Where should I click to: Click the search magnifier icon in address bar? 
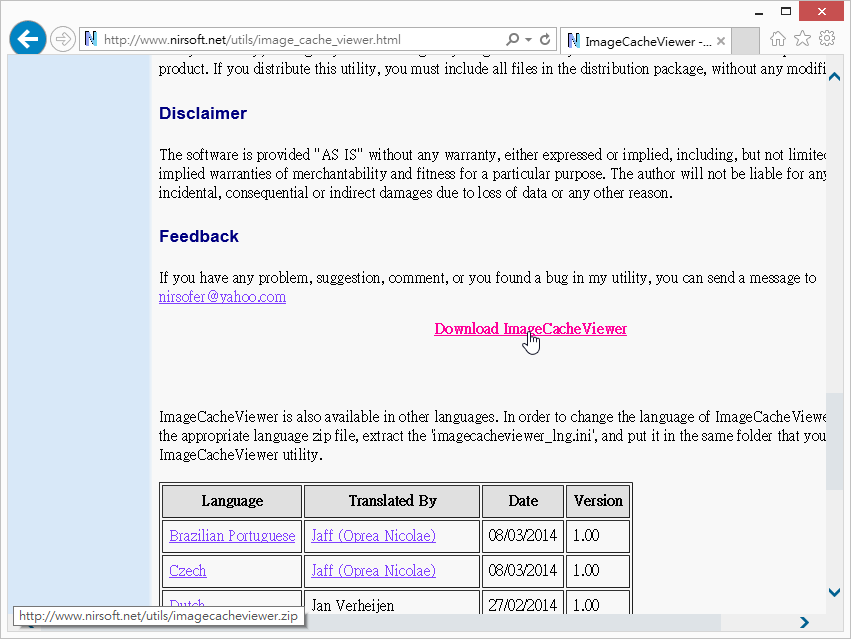pyautogui.click(x=512, y=40)
